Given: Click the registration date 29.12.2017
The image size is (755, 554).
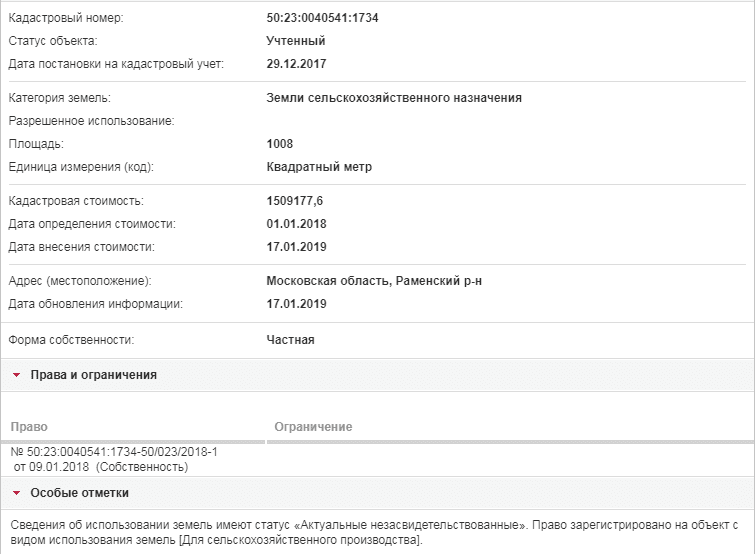Looking at the screenshot, I should pyautogui.click(x=296, y=64).
